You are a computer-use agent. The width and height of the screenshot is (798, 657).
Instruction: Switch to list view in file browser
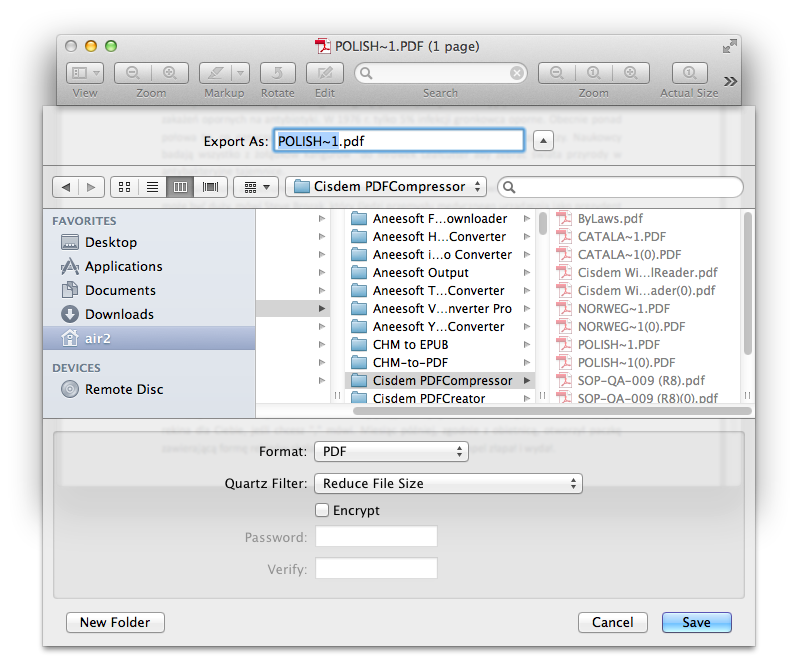(x=153, y=187)
